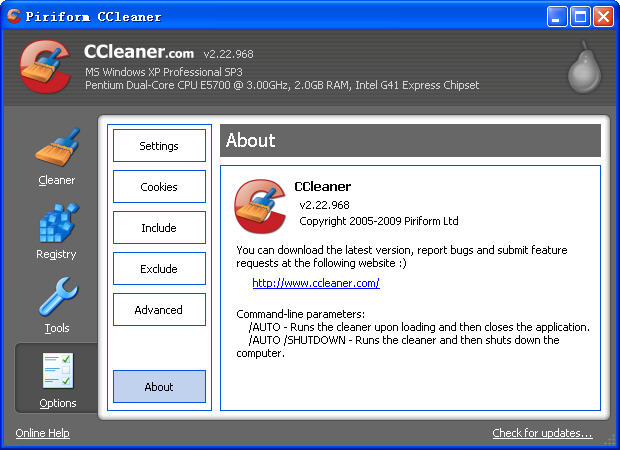Click the CCleaner logo in About panel
620x450 pixels.
coord(260,205)
